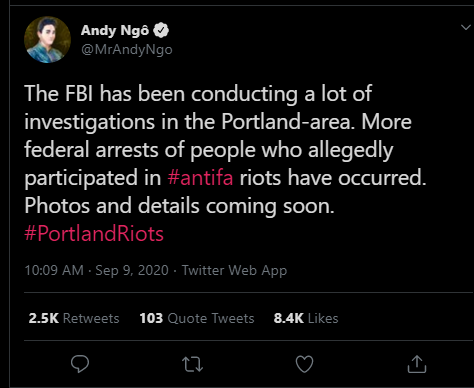Click the word 'Portland-area' in the tweet
The width and height of the screenshot is (474, 388).
[x=286, y=122]
